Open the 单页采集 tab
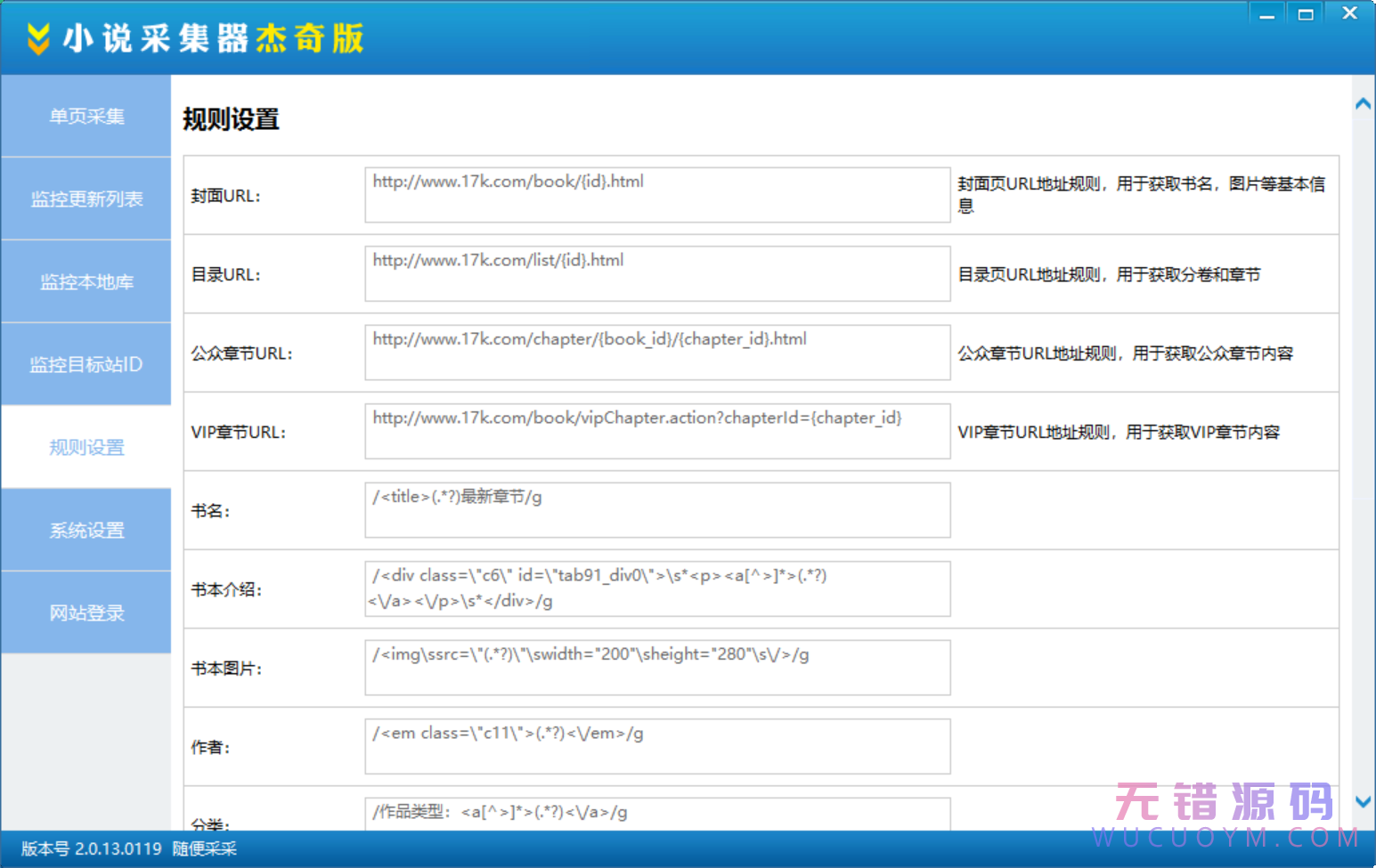Viewport: 1376px width, 868px height. tap(86, 117)
